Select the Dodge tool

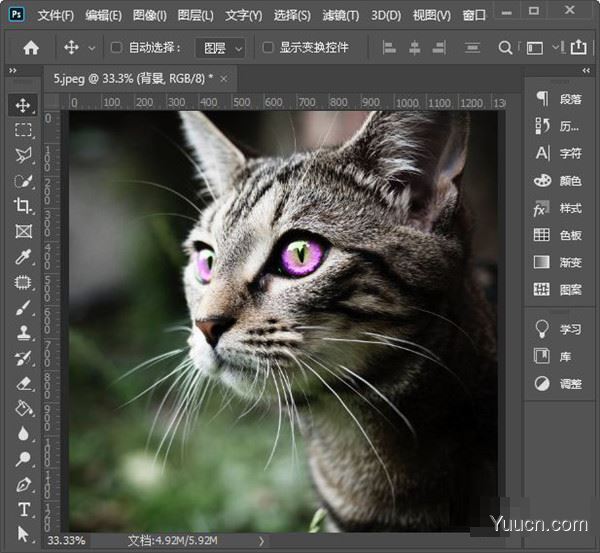pyautogui.click(x=23, y=459)
